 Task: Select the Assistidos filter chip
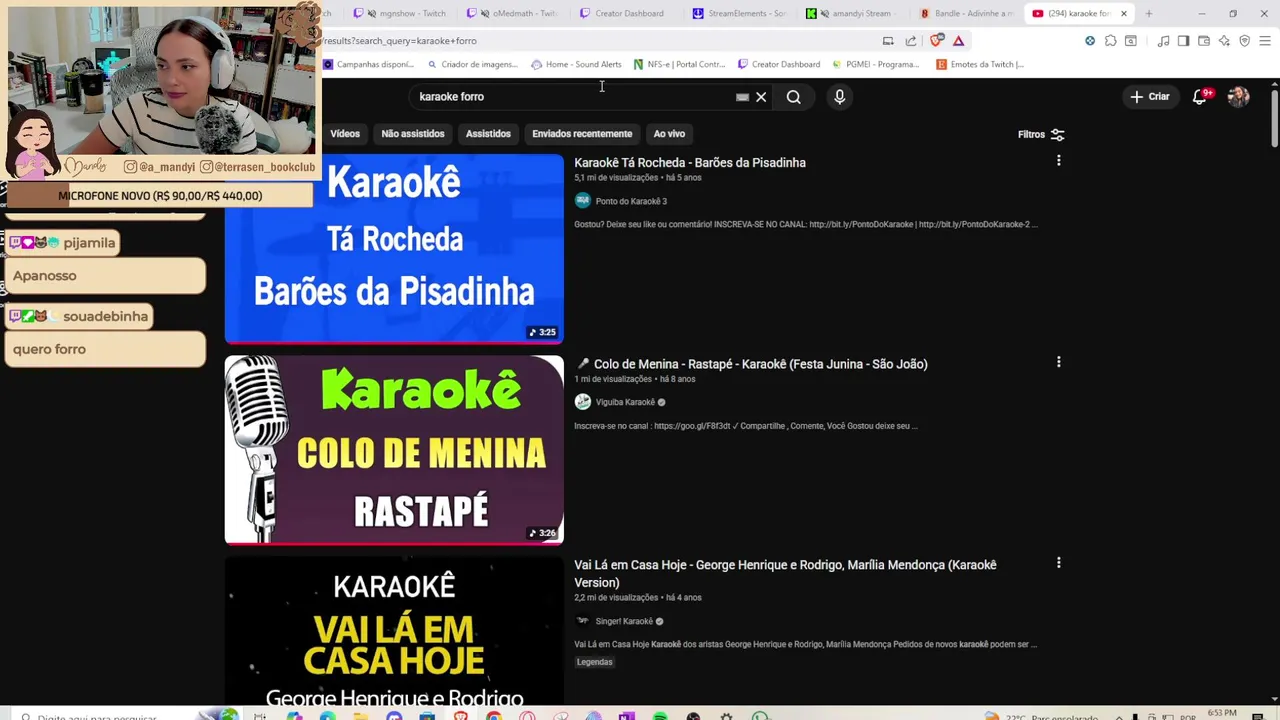click(x=488, y=134)
